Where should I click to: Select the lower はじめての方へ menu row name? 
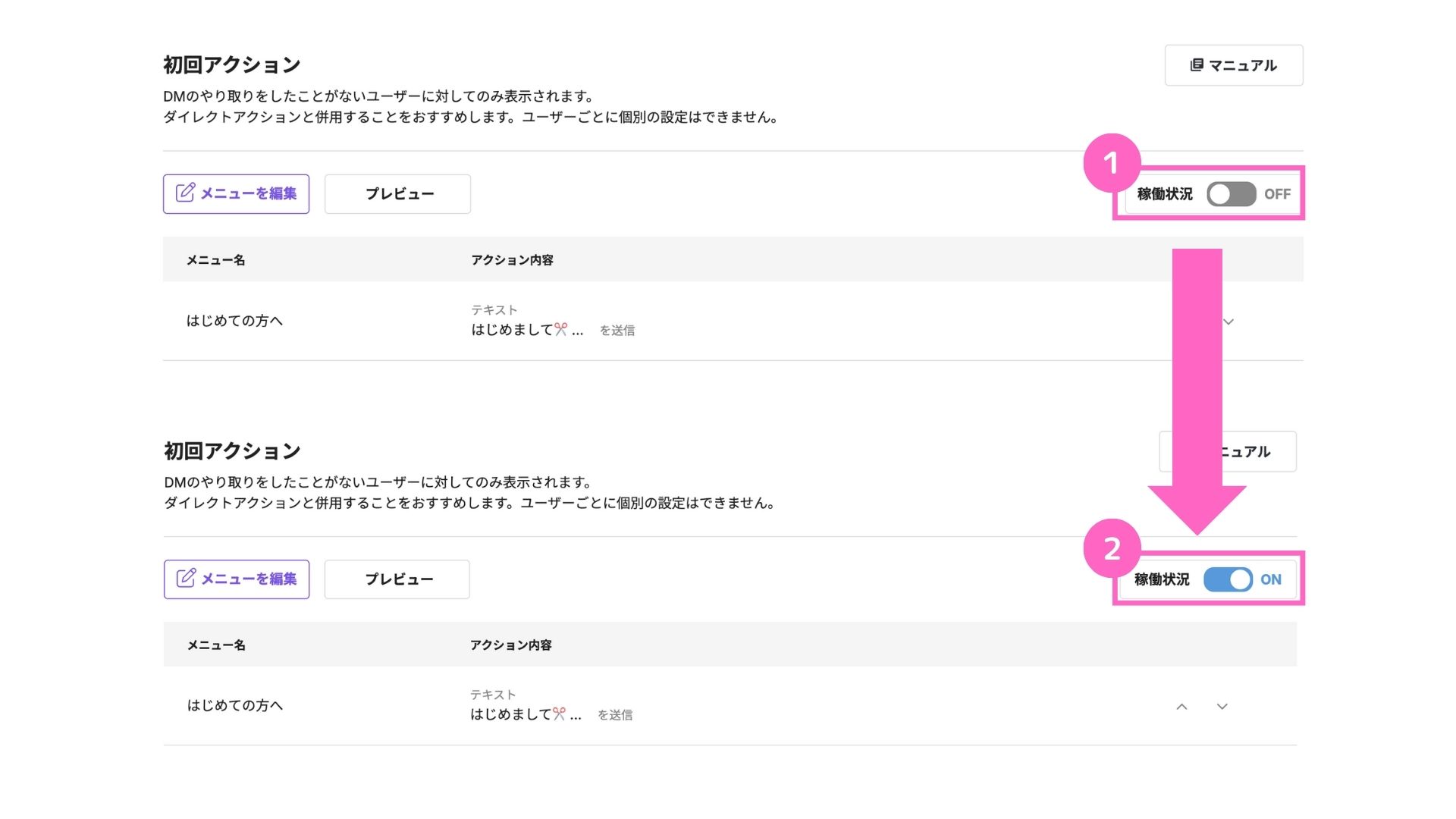[x=235, y=705]
